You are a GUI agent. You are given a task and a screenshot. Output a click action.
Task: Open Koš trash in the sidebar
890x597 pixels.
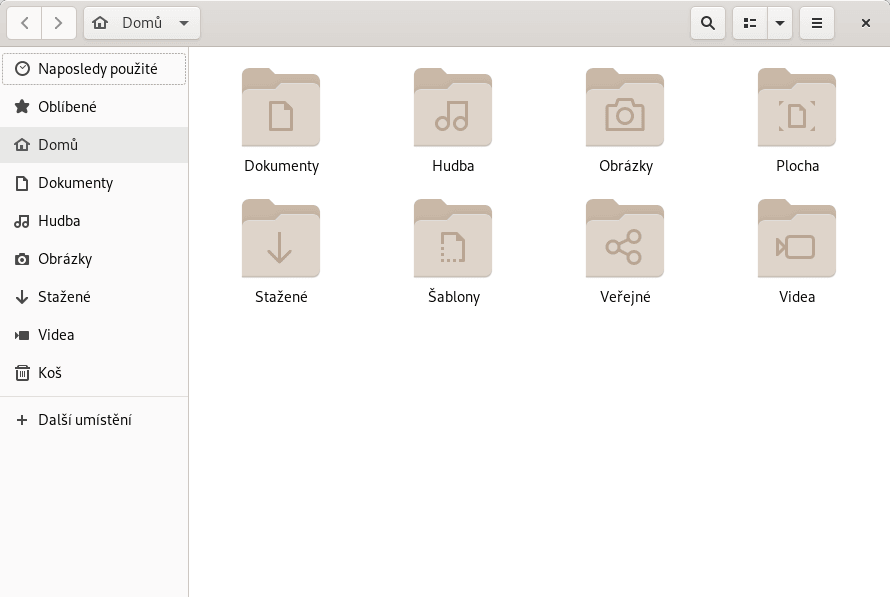click(94, 373)
